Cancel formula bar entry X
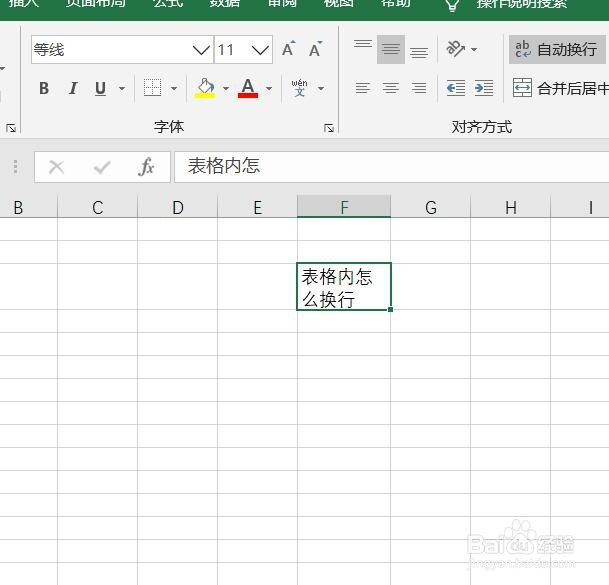 pos(56,167)
